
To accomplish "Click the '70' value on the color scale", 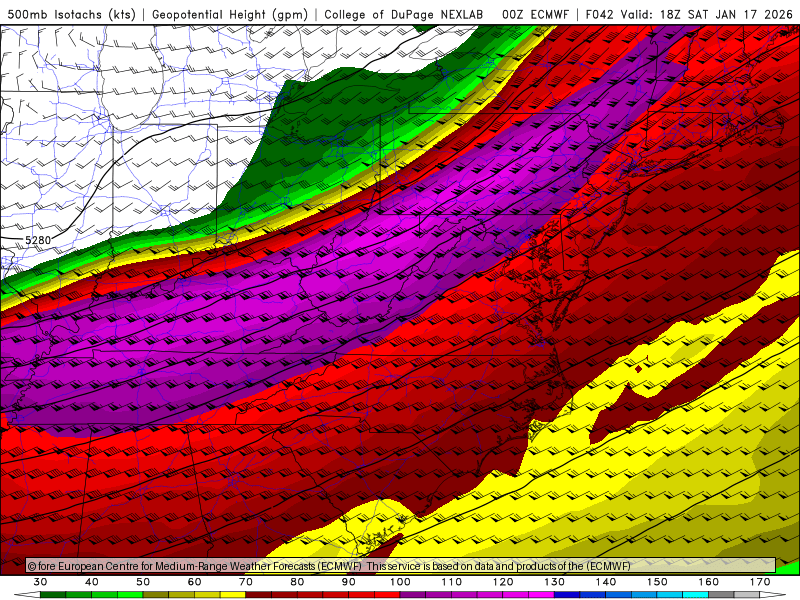I will 246,582.
